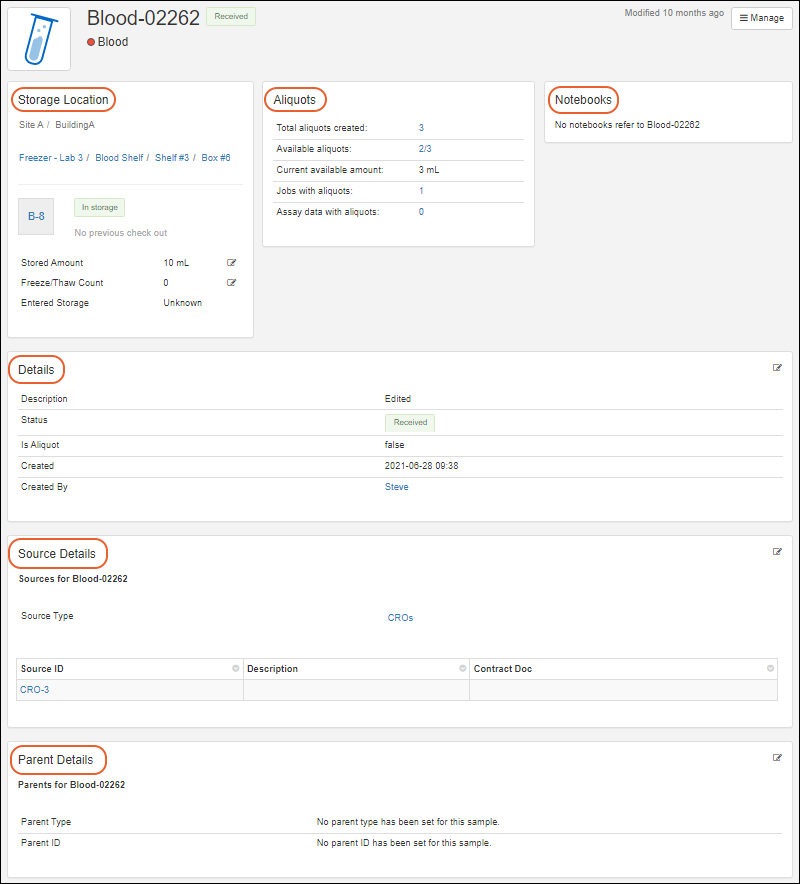The height and width of the screenshot is (884, 800).
Task: Edit the Freeze/Thaw Count value
Action: tap(232, 283)
